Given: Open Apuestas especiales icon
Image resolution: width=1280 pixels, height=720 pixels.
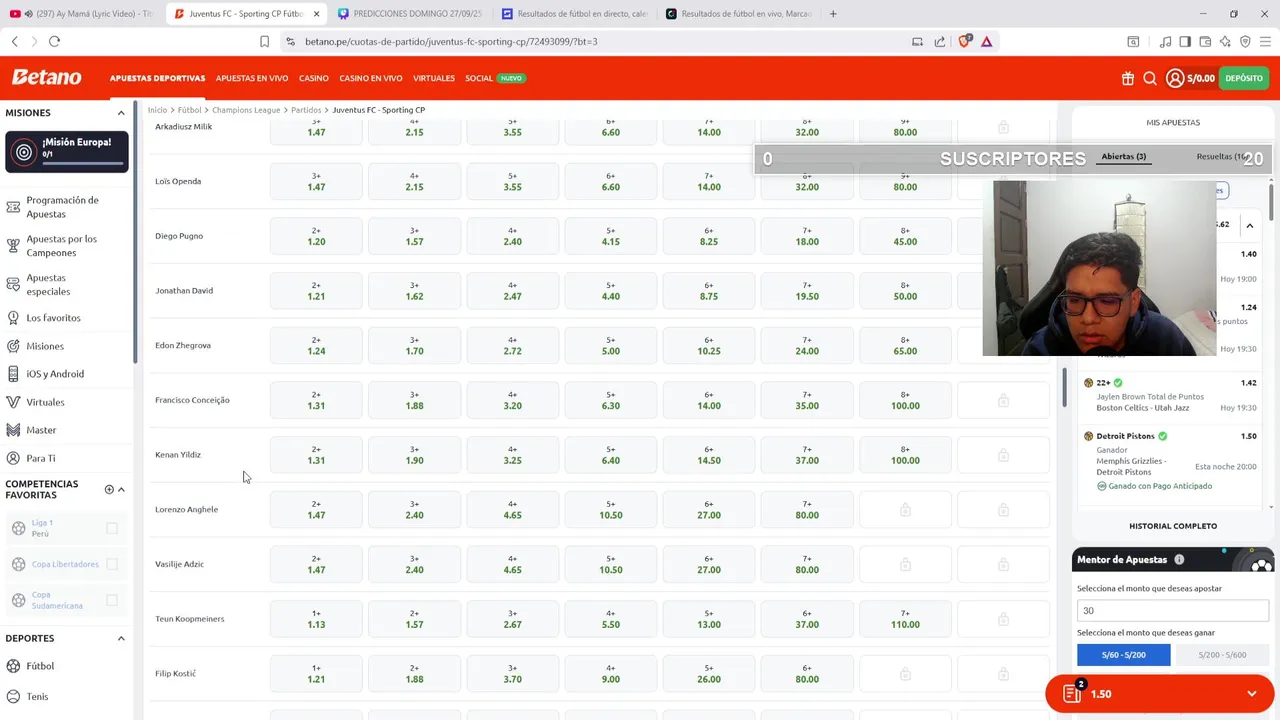Looking at the screenshot, I should 13,285.
